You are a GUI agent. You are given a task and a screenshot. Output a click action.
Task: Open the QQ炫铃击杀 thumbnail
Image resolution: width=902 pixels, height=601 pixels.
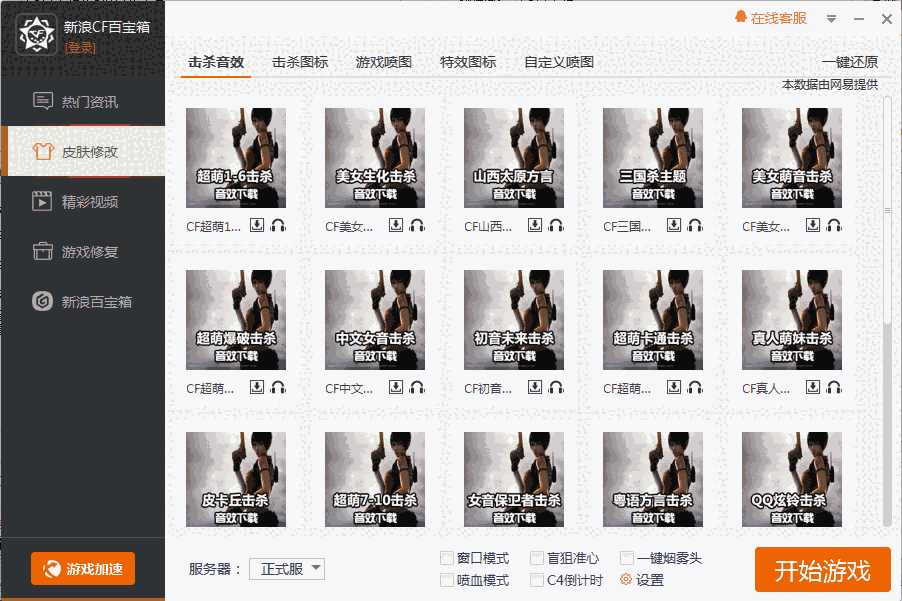[792, 480]
